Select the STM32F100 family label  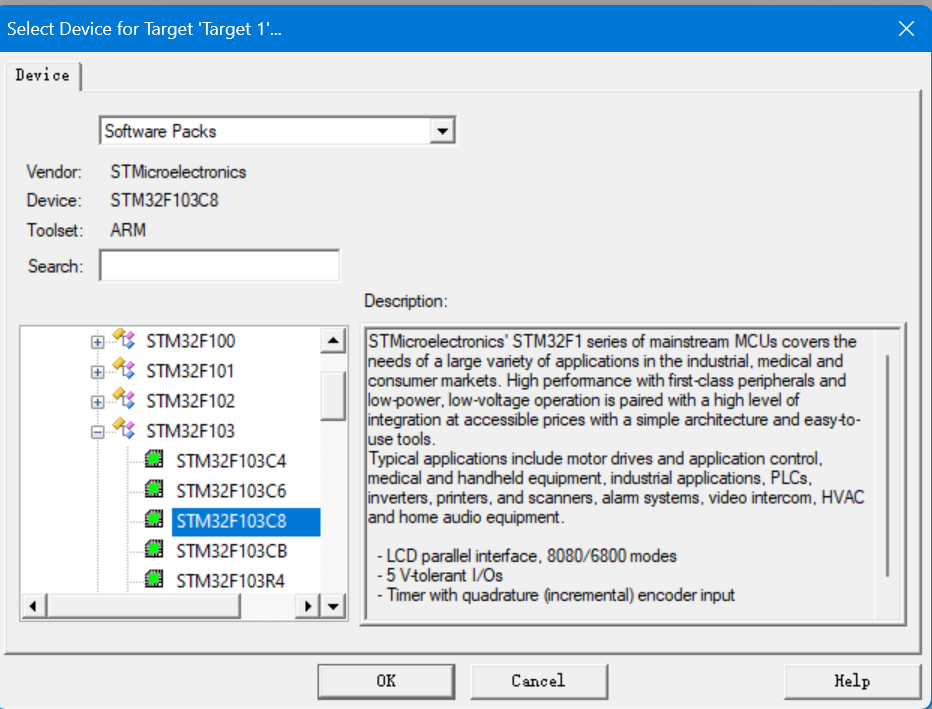pos(191,341)
